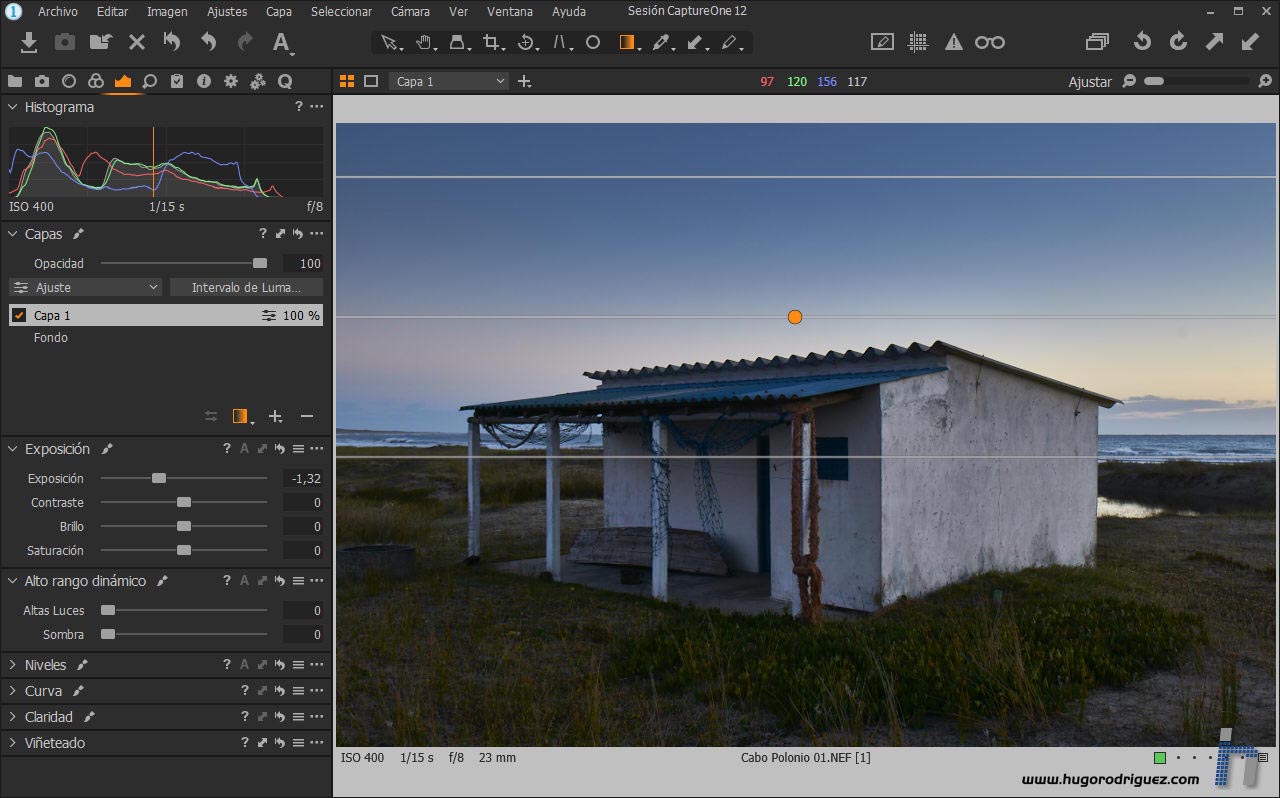Uncheck the Capa 1 layer checkbox

[19, 315]
